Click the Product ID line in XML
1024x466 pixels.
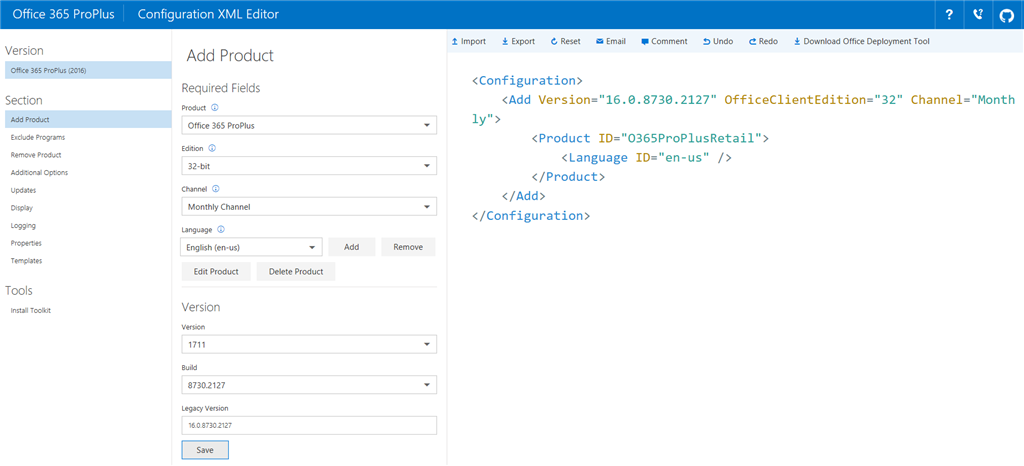(x=651, y=138)
